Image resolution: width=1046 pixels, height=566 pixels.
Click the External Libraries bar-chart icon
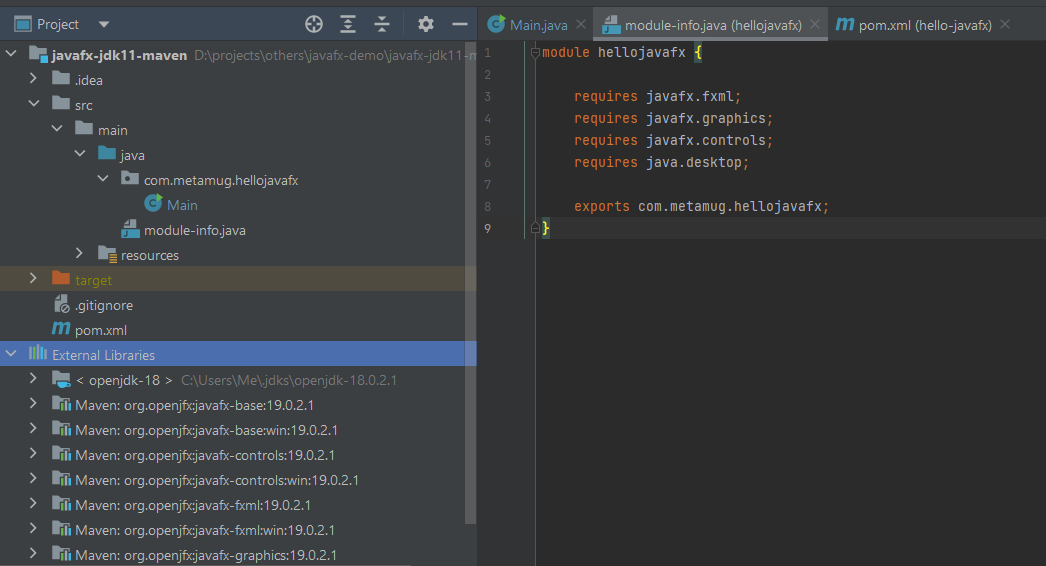pos(38,353)
